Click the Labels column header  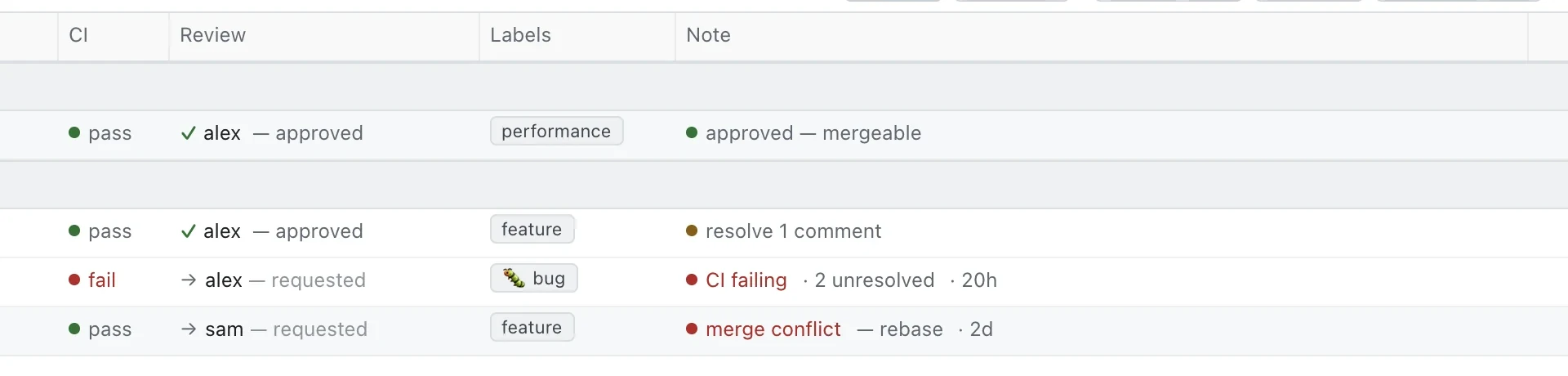[x=520, y=35]
